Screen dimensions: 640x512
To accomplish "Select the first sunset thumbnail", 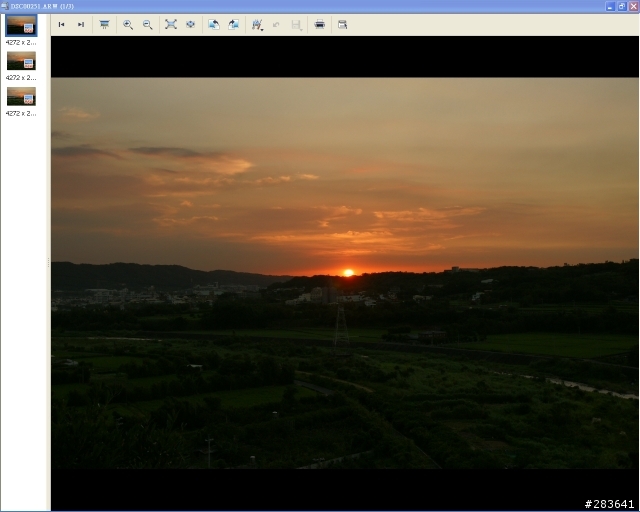I will coord(21,25).
